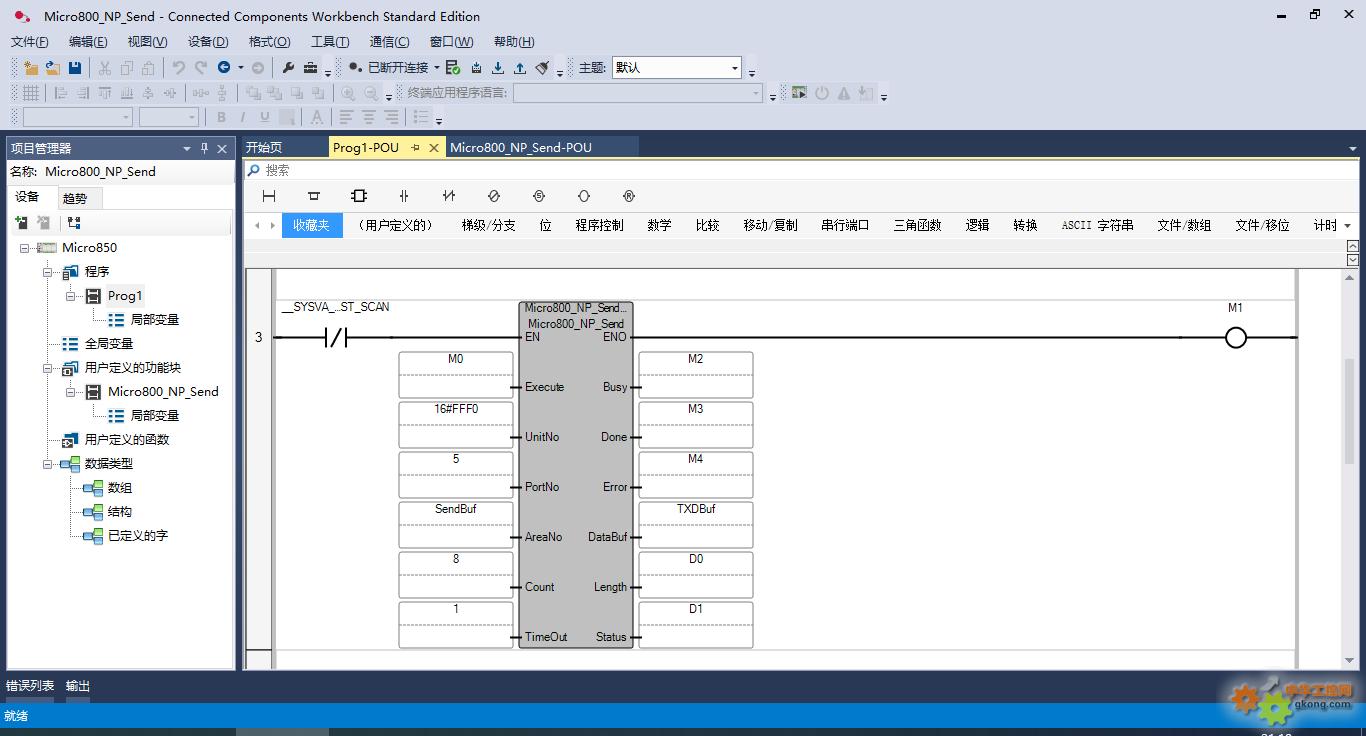Image resolution: width=1366 pixels, height=736 pixels.
Task: Select the 梯级/分支 instruction category
Action: click(488, 225)
